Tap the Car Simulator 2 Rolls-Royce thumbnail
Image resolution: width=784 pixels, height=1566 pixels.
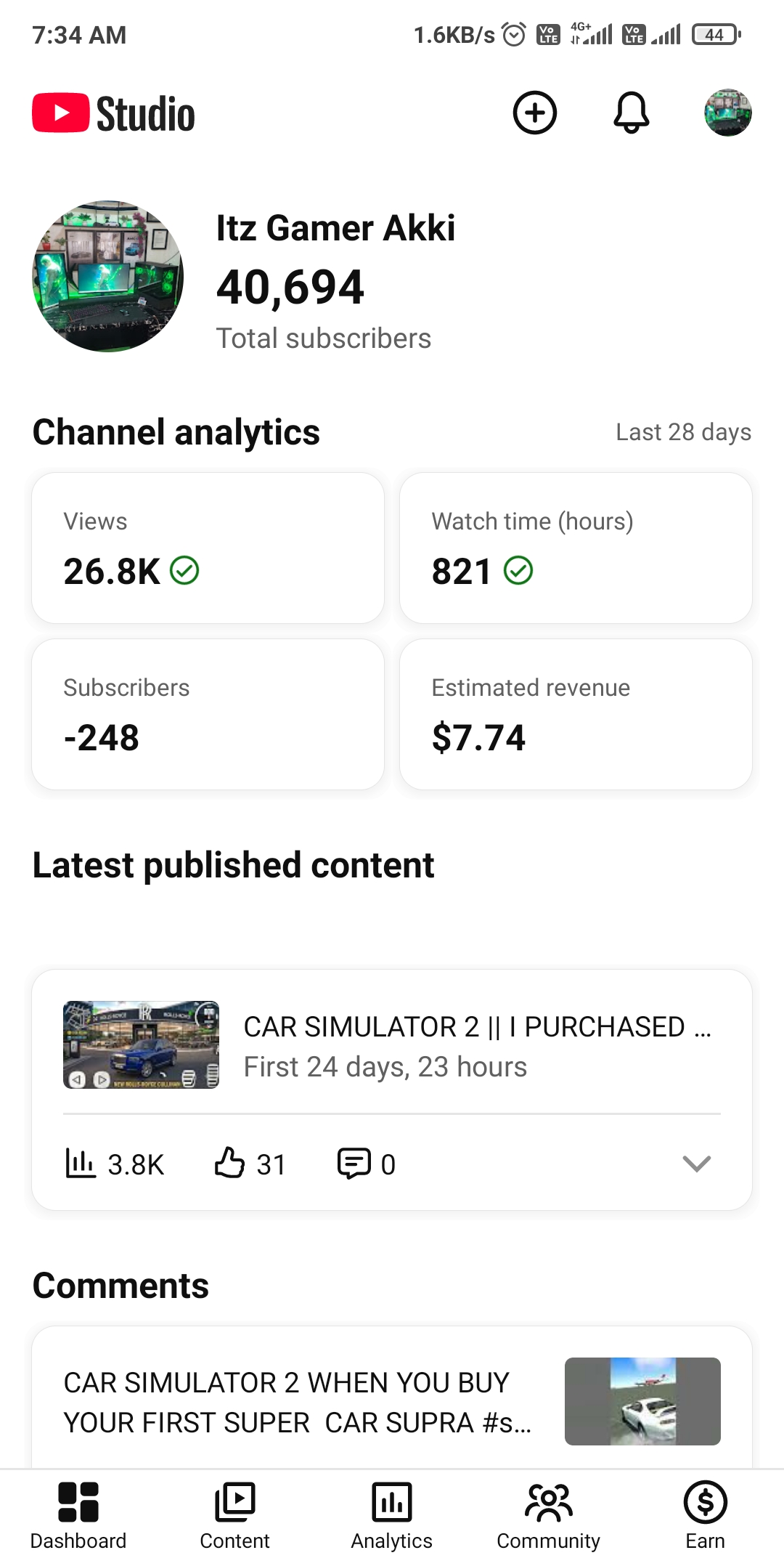[x=141, y=1044]
